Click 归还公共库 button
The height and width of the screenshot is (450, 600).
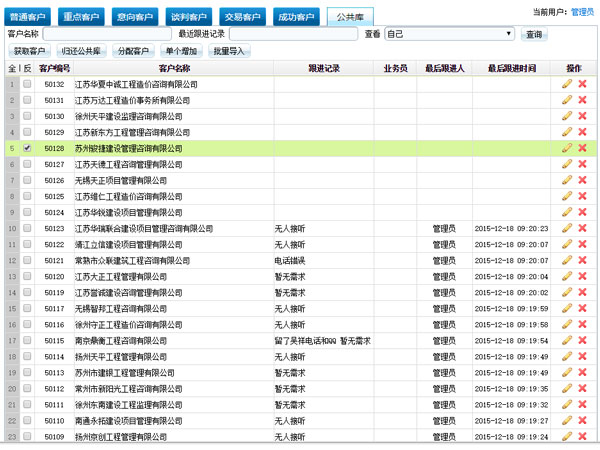pyautogui.click(x=81, y=51)
